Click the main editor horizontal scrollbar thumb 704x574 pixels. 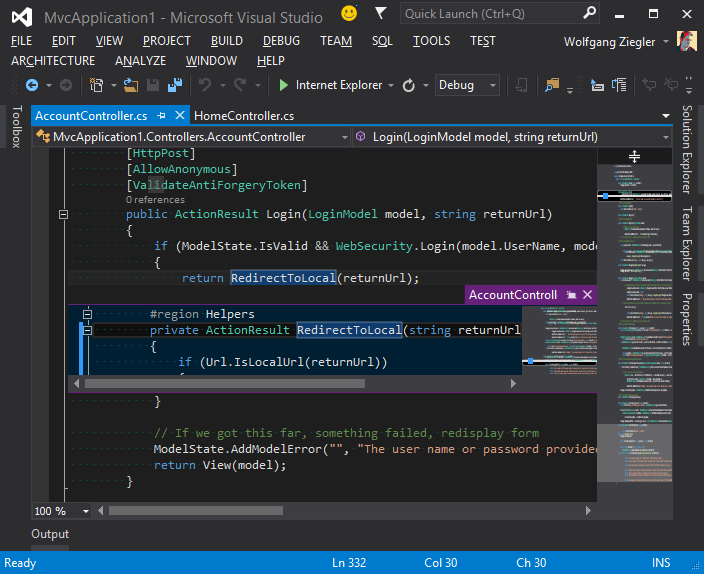tap(196, 511)
